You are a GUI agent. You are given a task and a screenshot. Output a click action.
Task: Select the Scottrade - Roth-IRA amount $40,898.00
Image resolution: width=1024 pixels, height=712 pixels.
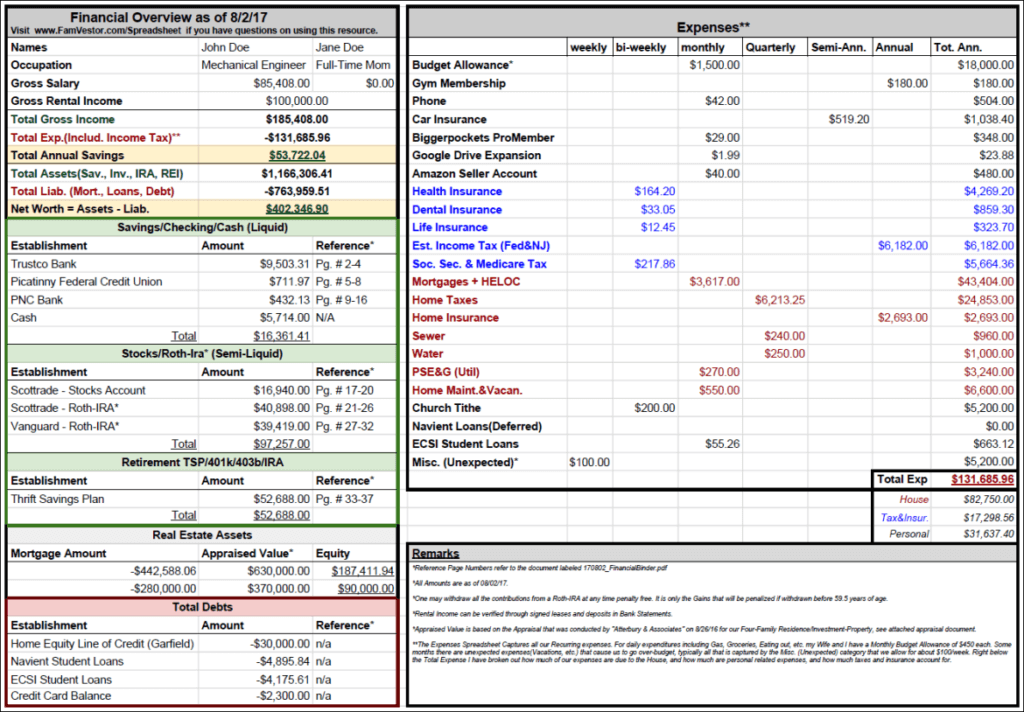(281, 408)
